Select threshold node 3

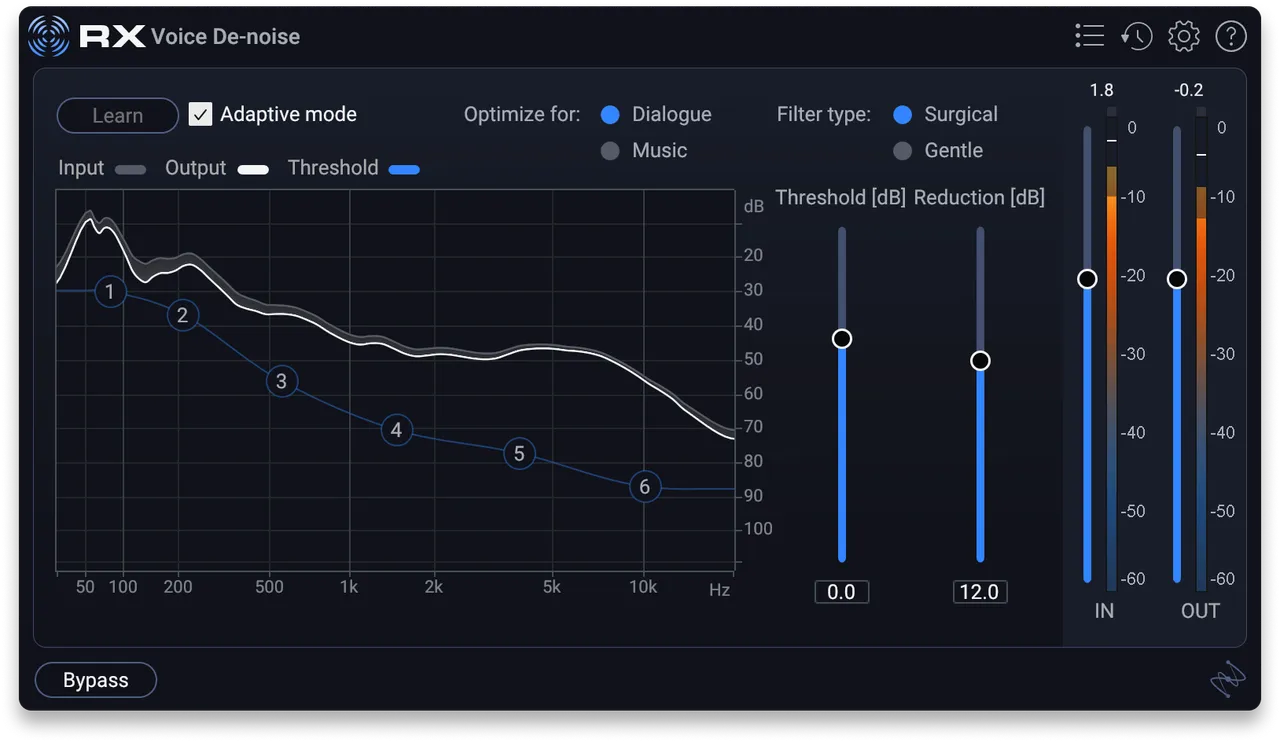point(282,381)
